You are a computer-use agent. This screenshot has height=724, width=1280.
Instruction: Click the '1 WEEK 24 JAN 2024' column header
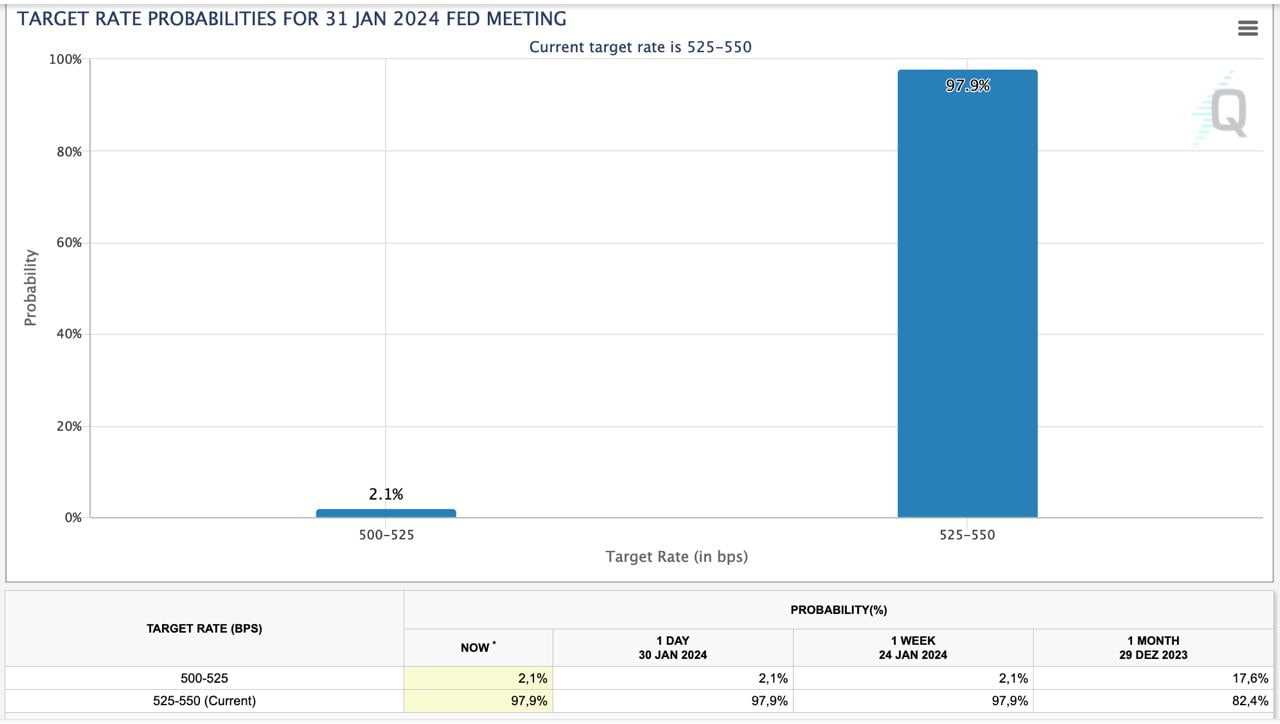click(912, 647)
